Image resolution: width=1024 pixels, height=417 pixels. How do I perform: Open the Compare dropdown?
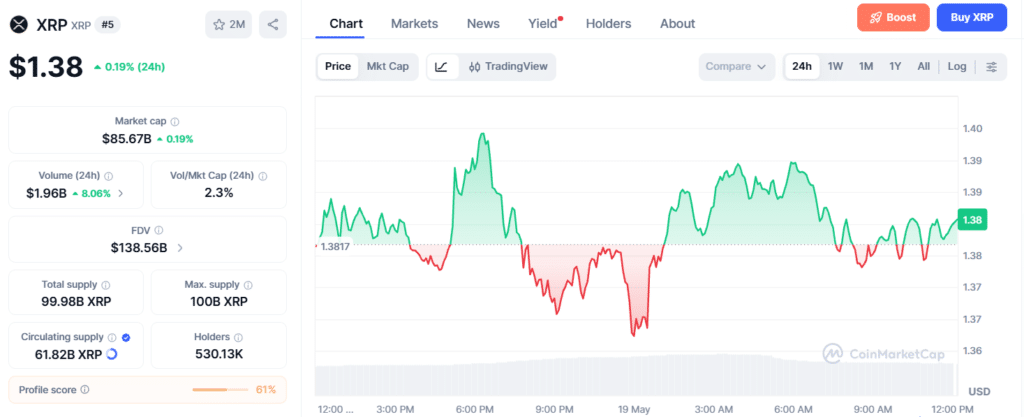click(x=737, y=67)
